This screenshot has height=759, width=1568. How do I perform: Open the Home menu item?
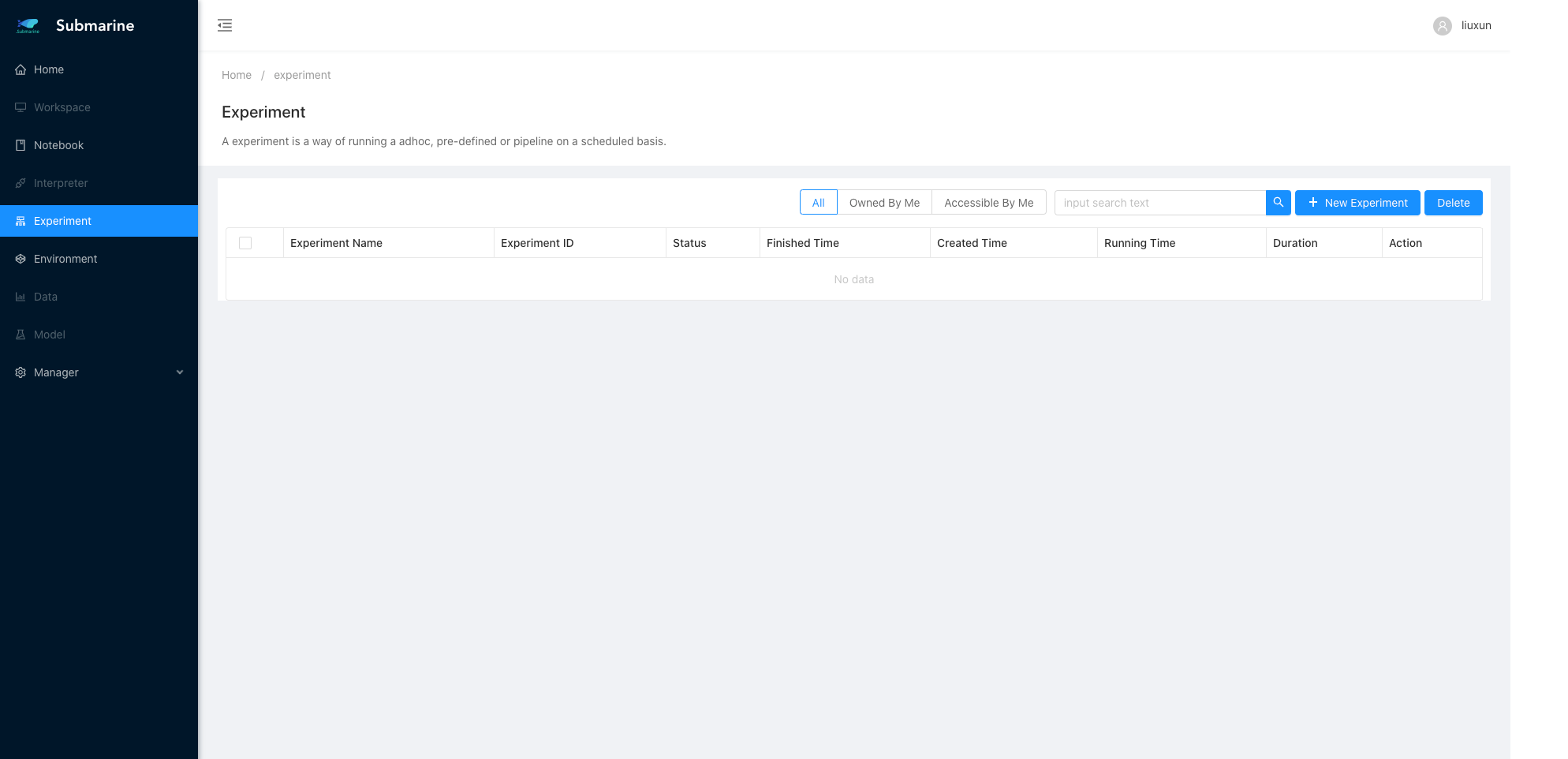99,69
